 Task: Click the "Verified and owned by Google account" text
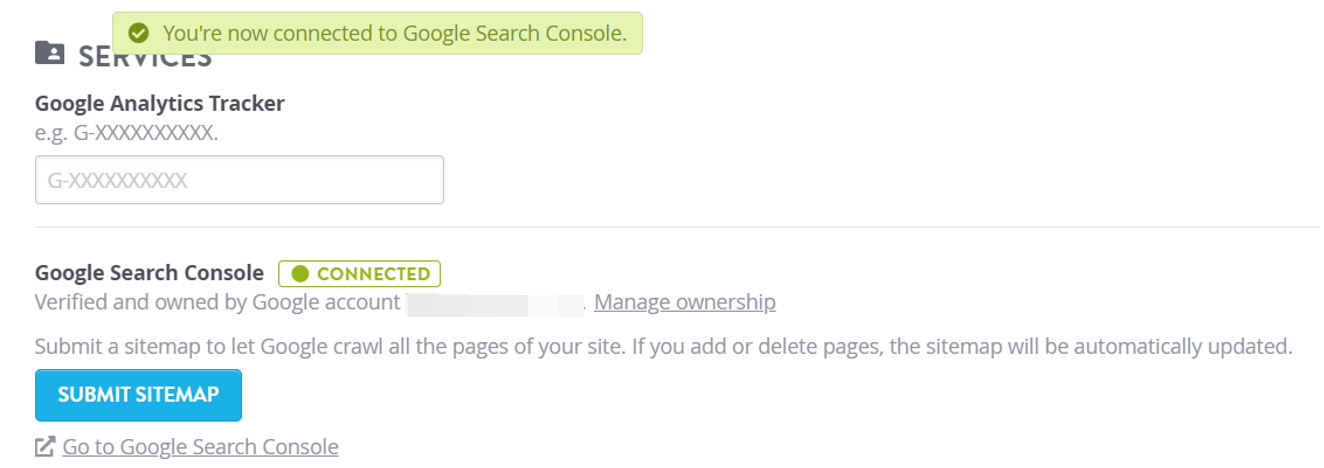218,302
